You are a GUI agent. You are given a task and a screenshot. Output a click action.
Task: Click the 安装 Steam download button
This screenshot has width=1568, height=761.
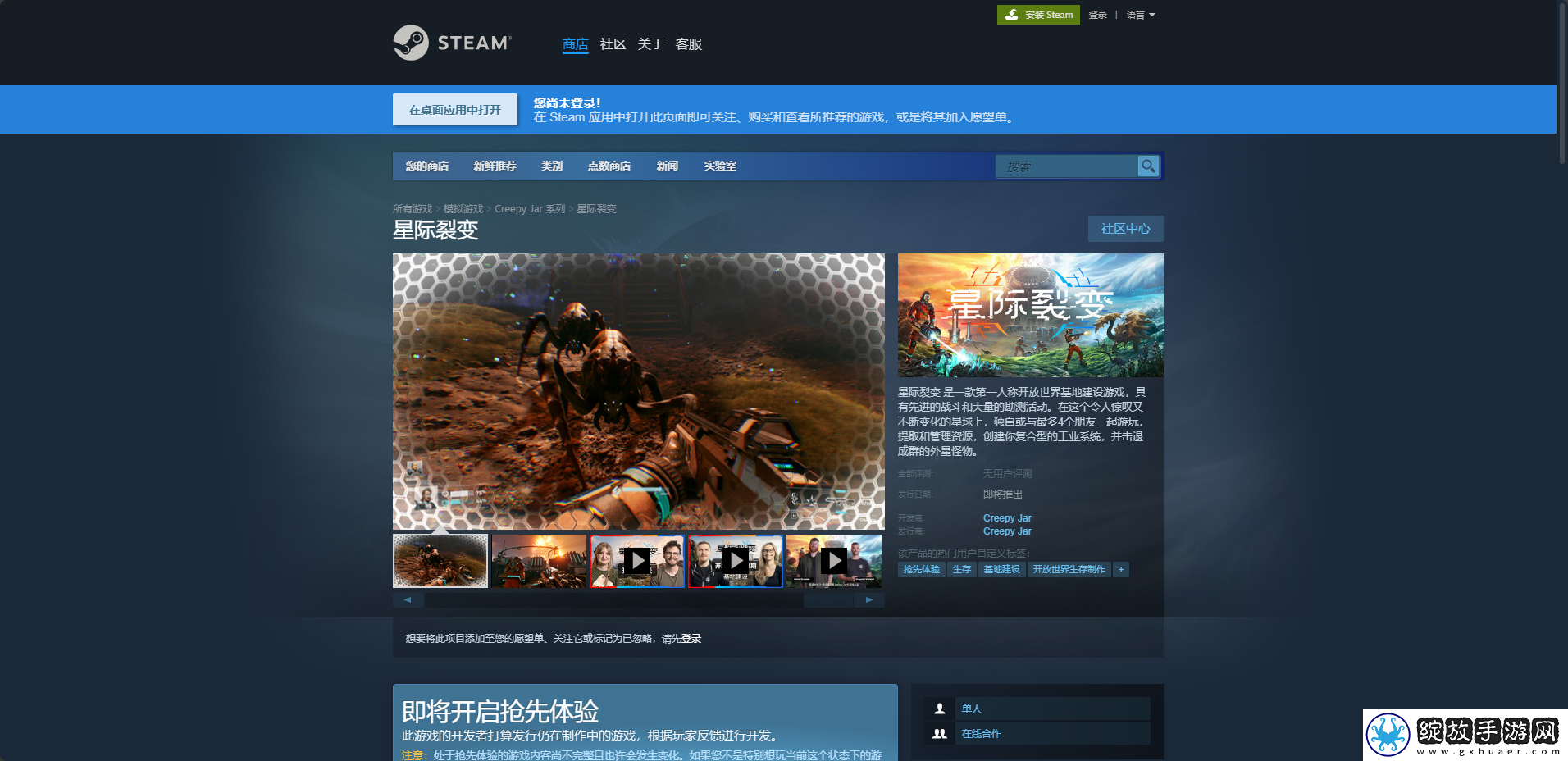(x=1038, y=15)
